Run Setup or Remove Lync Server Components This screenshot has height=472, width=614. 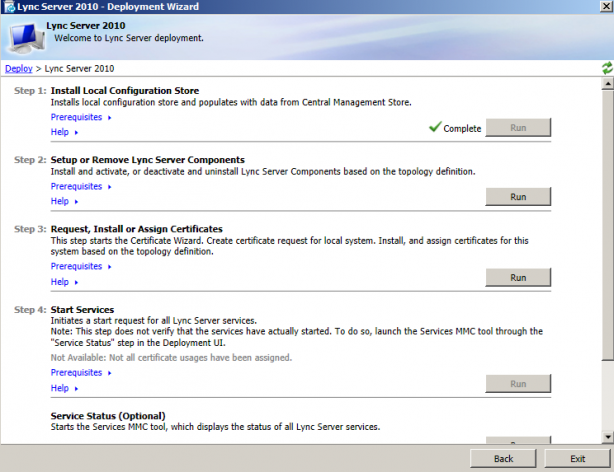[518, 197]
